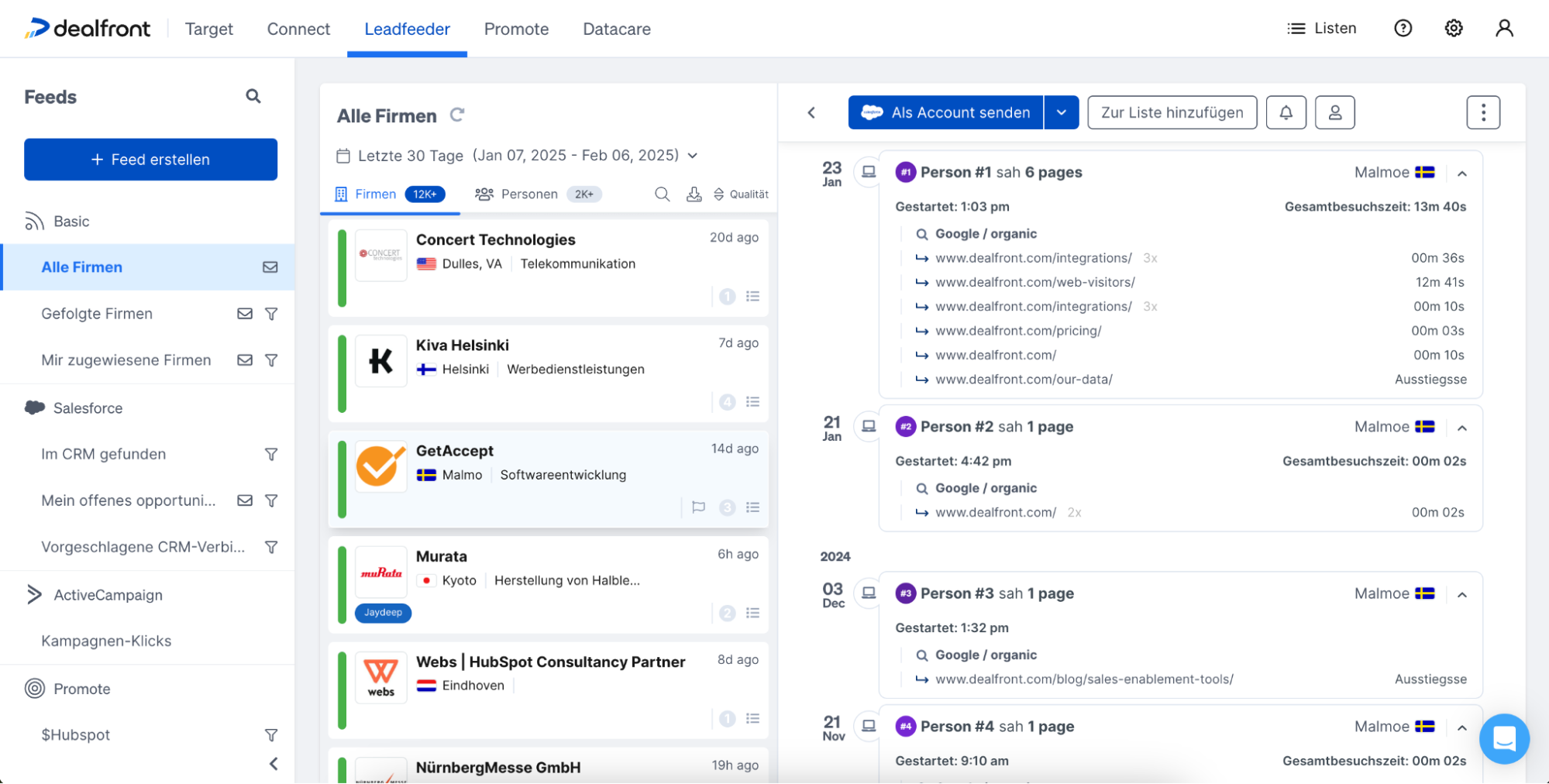The width and height of the screenshot is (1549, 784).
Task: Click the filter icon for Gefolgte Firmen
Action: pos(271,314)
